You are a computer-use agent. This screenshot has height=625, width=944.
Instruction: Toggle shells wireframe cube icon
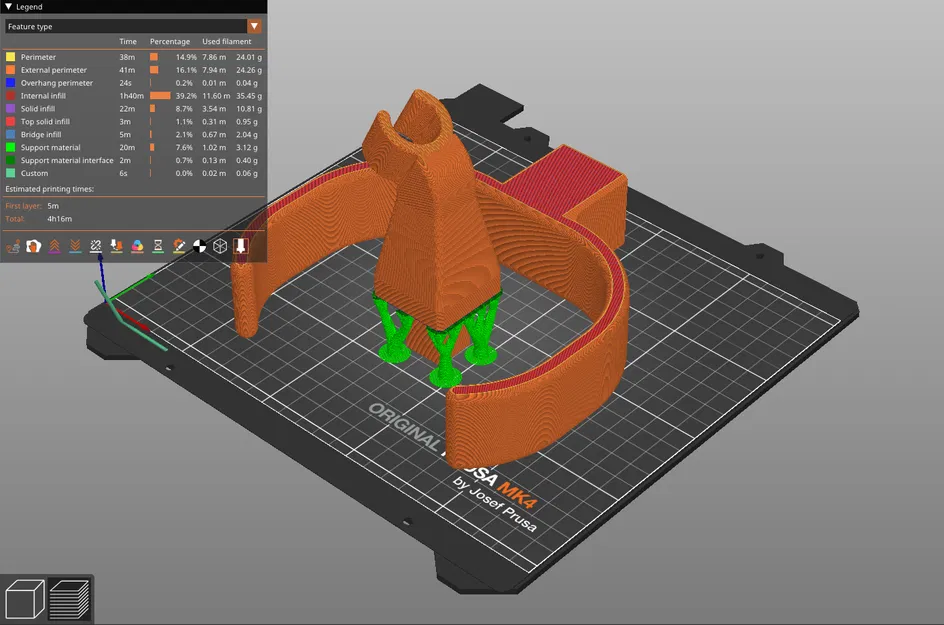tap(220, 246)
